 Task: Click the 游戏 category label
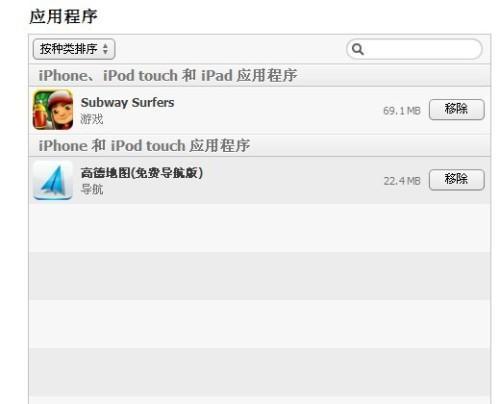92,119
